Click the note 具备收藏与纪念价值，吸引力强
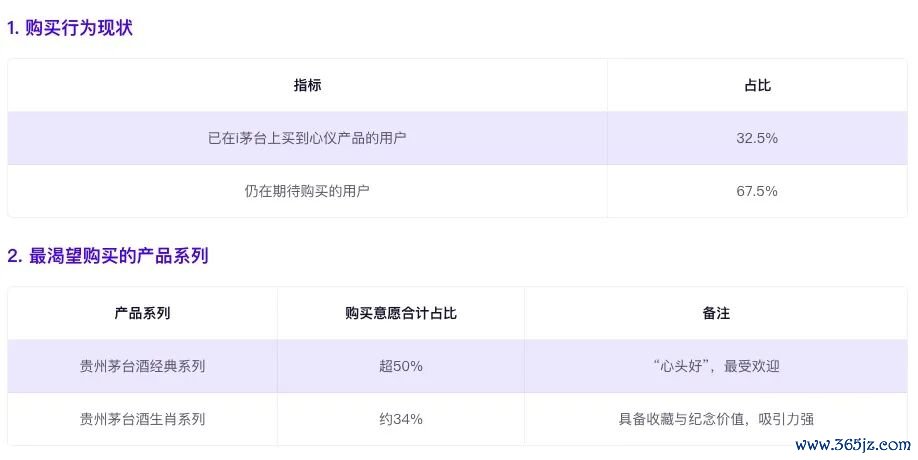 tap(715, 419)
